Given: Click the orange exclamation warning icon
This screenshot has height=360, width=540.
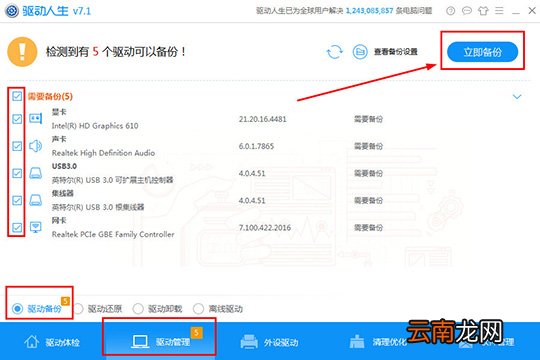Looking at the screenshot, I should [x=22, y=52].
